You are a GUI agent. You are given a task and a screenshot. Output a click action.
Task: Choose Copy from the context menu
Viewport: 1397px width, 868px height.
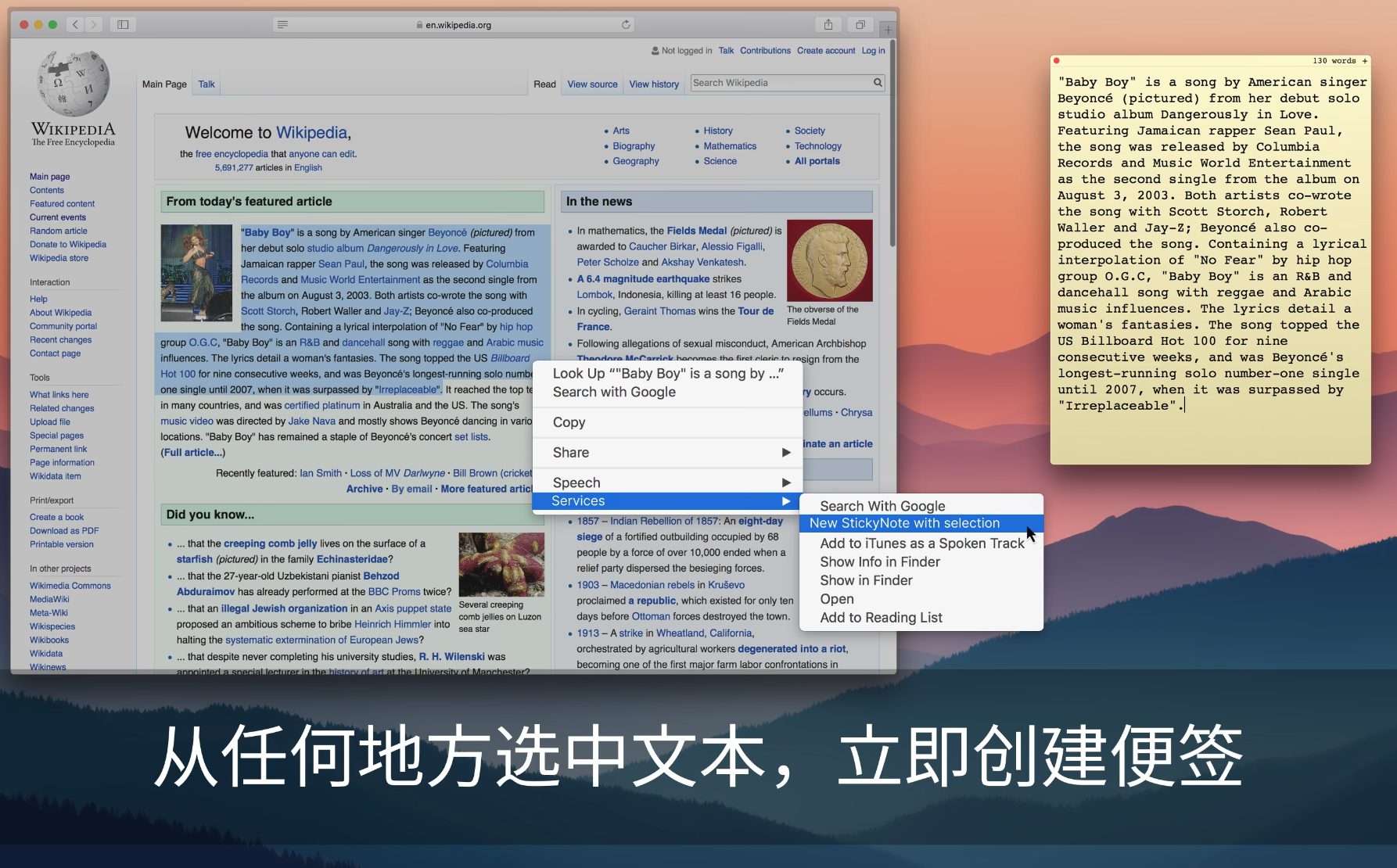(569, 422)
